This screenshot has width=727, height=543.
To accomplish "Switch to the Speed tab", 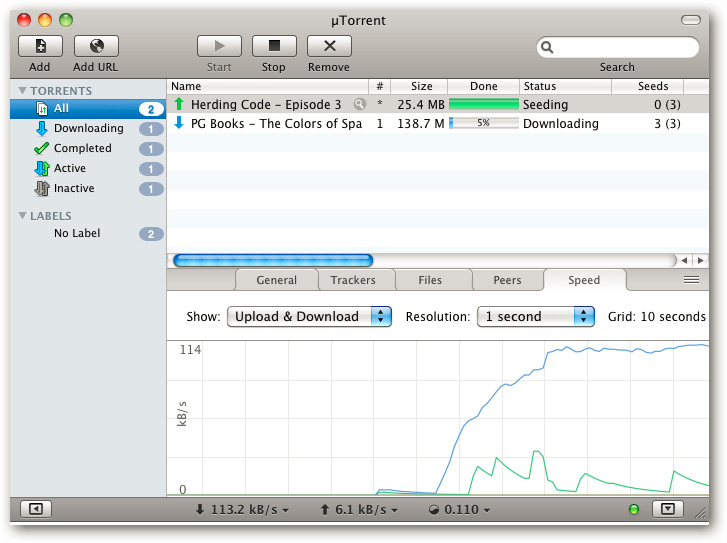I will pos(584,280).
